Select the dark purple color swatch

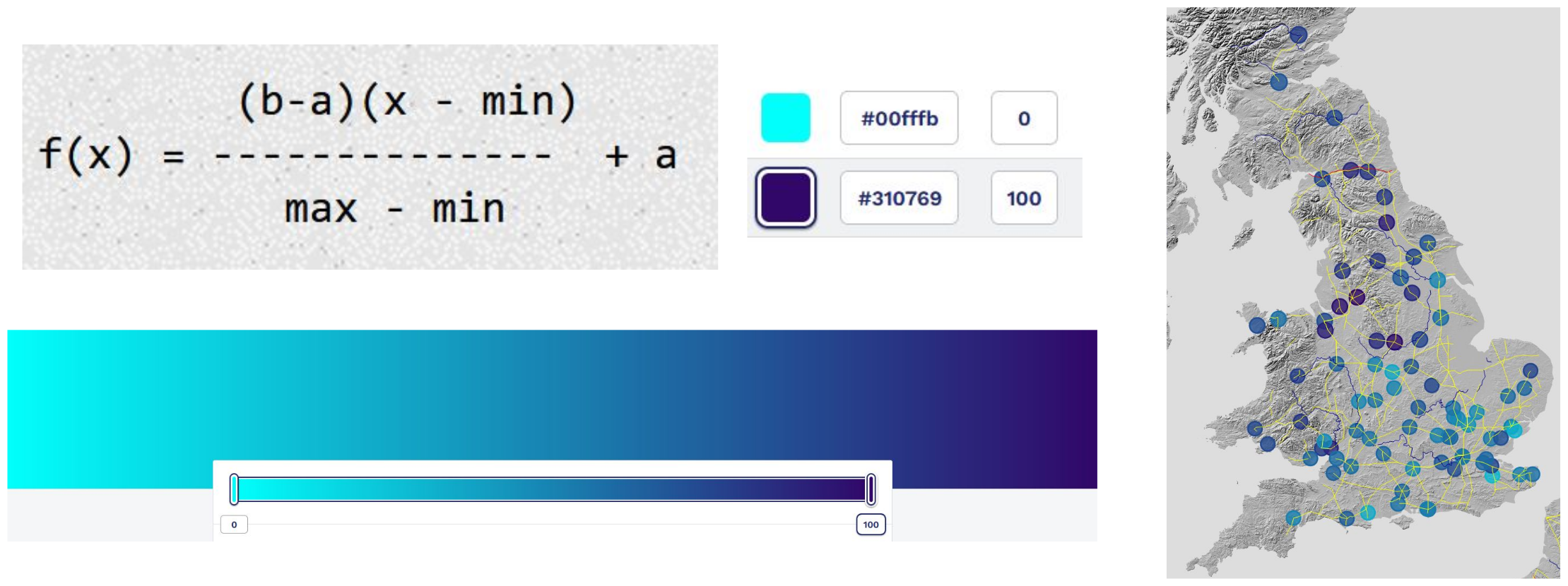[x=785, y=198]
